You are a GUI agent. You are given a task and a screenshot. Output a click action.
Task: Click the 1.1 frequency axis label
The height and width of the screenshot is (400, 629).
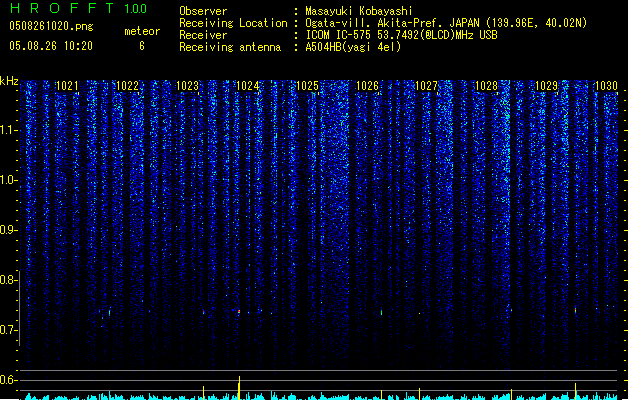8,130
